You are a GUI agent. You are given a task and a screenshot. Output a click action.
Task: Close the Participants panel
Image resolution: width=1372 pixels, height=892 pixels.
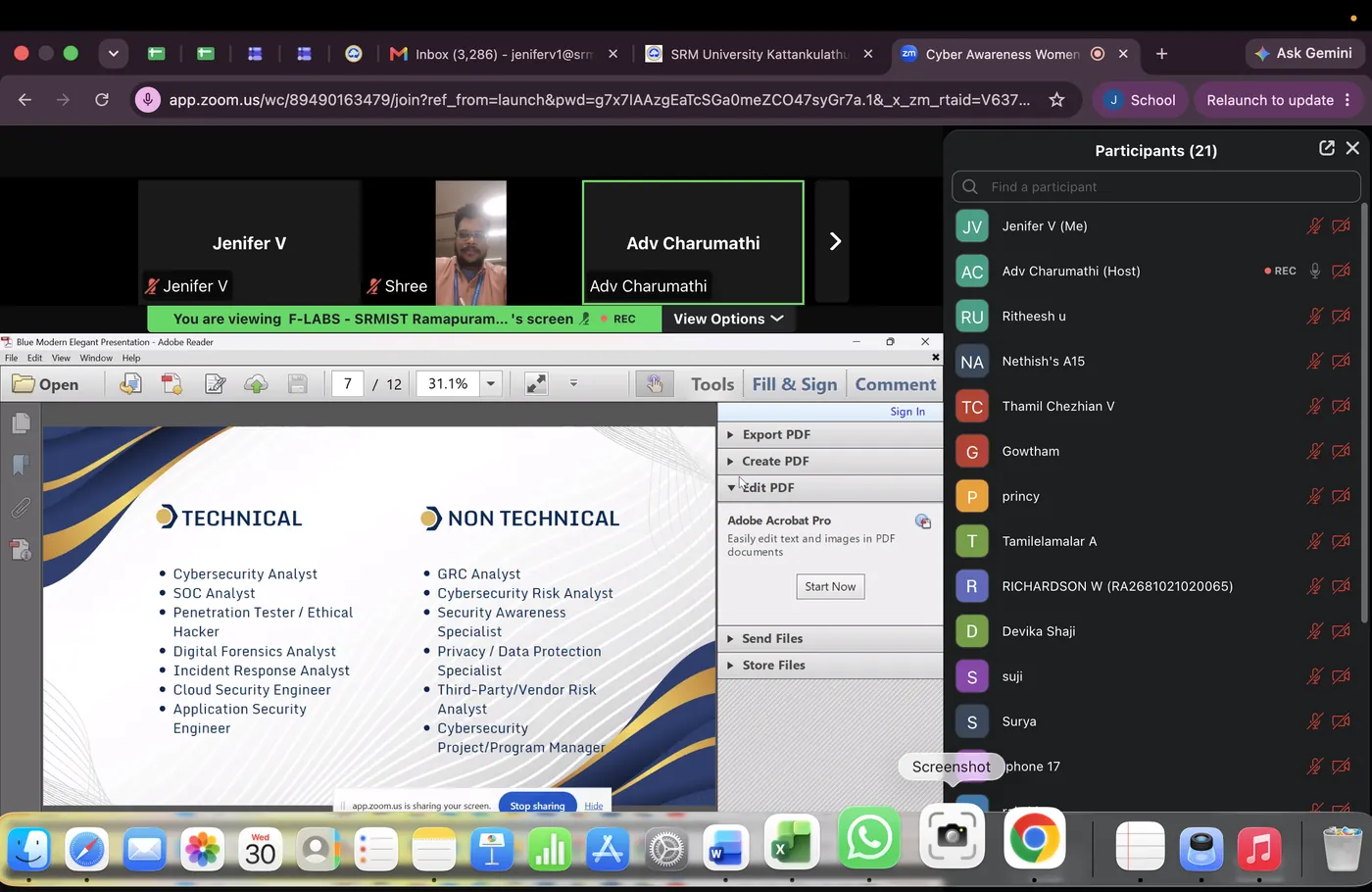[x=1352, y=148]
